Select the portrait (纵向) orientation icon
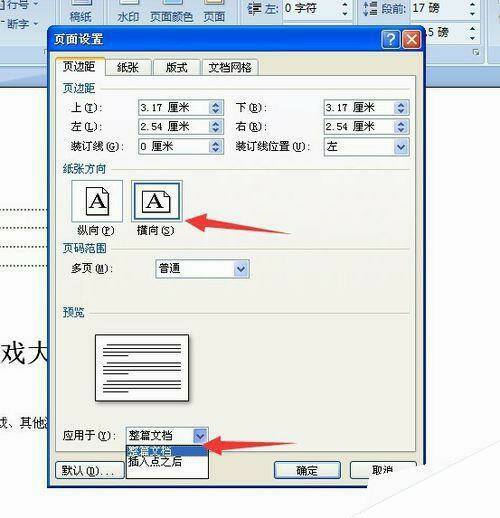This screenshot has width=500, height=518. coord(97,201)
